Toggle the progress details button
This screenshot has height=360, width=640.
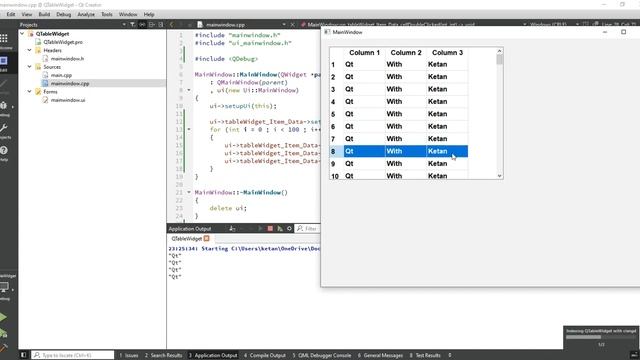633,355
